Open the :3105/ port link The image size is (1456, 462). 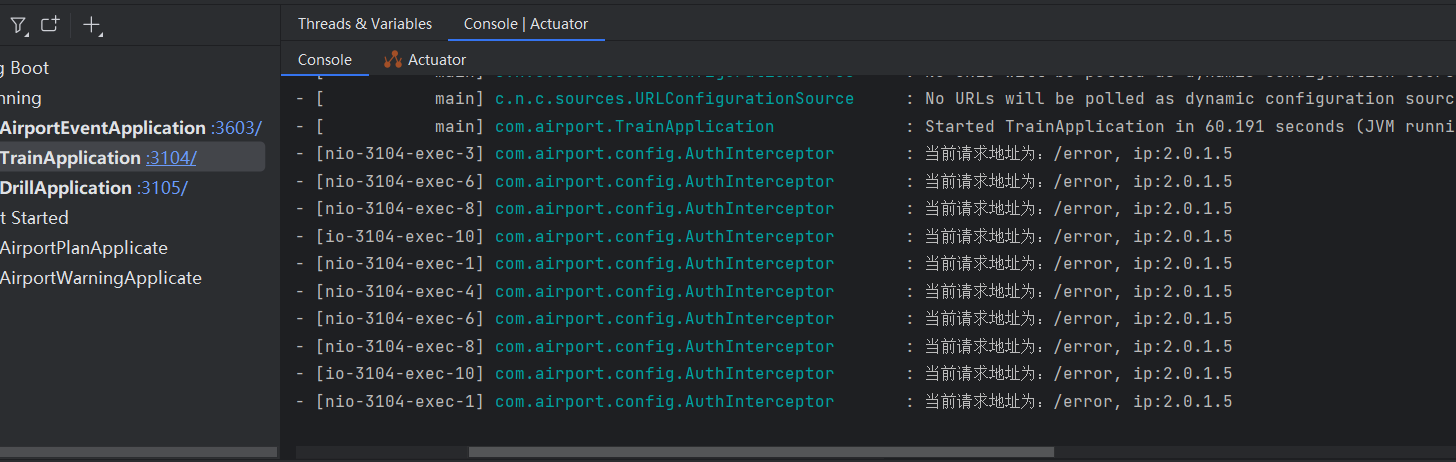(x=162, y=188)
